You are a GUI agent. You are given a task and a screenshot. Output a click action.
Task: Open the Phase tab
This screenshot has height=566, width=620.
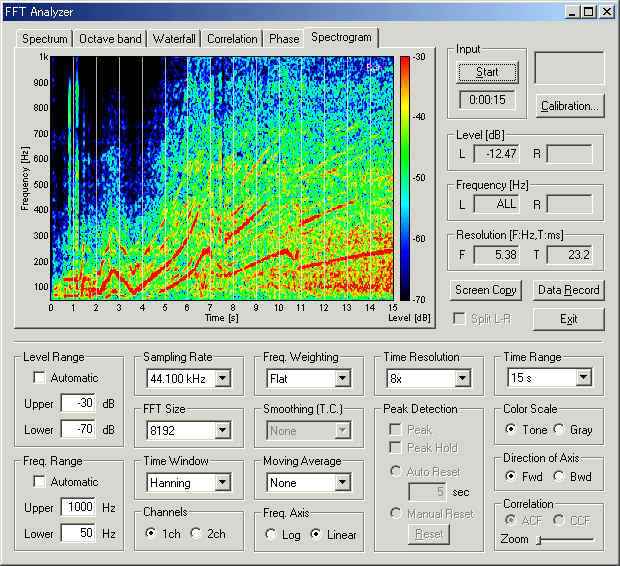(x=284, y=39)
